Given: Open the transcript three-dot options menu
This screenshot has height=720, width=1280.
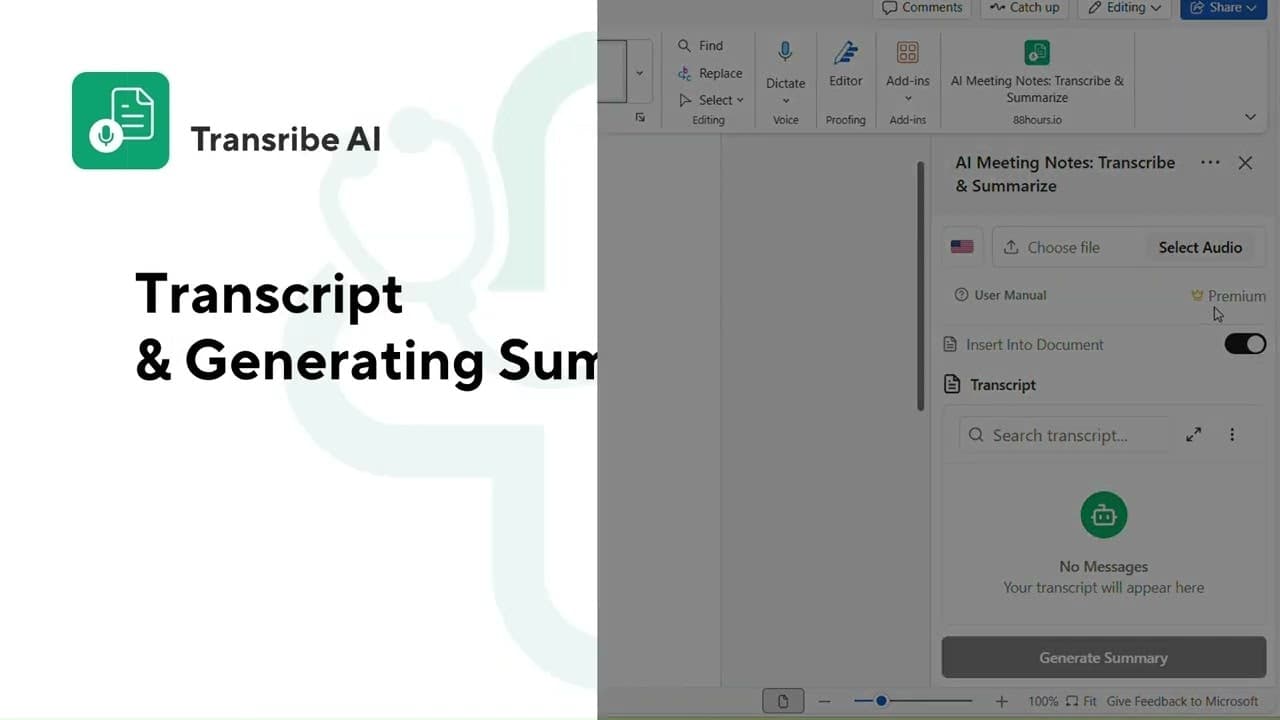Looking at the screenshot, I should [x=1232, y=434].
